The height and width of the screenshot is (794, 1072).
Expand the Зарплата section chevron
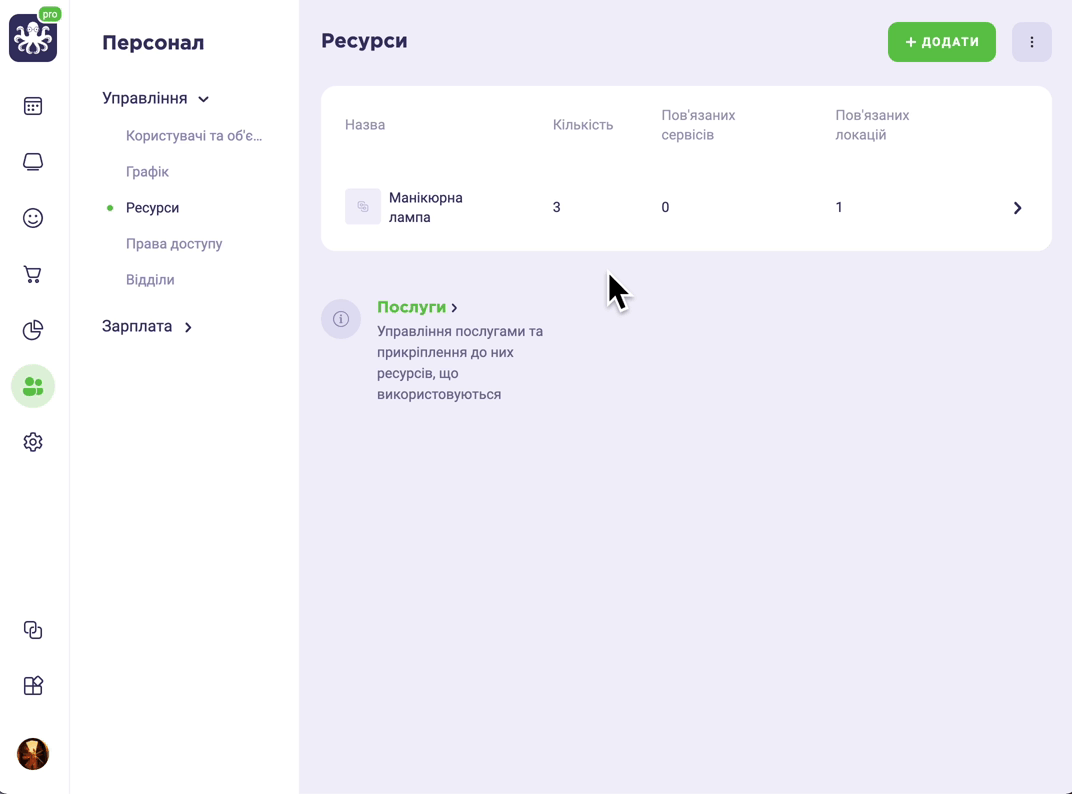[188, 328]
